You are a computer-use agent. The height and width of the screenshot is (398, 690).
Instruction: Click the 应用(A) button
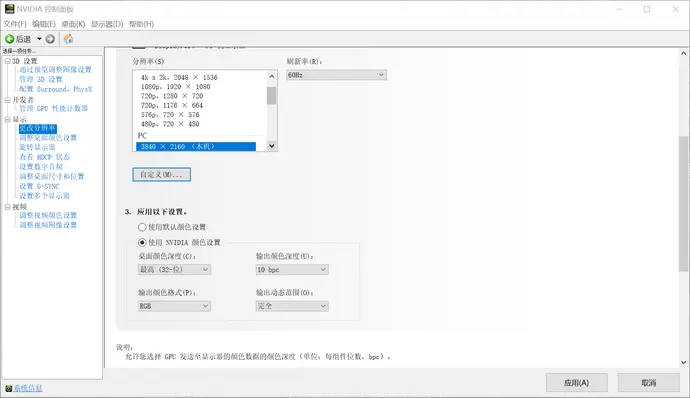point(576,383)
